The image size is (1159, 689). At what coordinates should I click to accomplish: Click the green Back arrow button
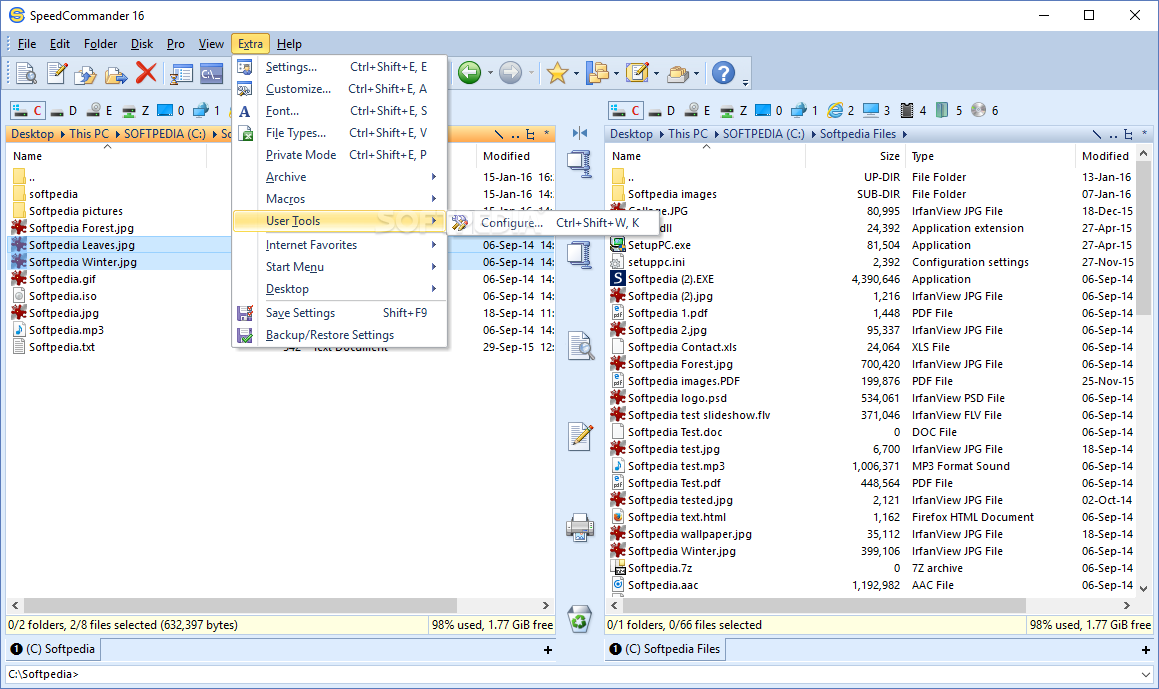click(x=469, y=72)
